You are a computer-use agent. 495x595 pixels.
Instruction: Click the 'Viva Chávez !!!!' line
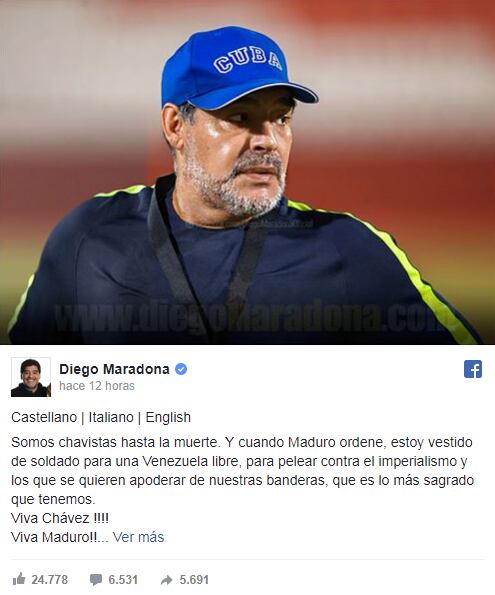(x=60, y=518)
